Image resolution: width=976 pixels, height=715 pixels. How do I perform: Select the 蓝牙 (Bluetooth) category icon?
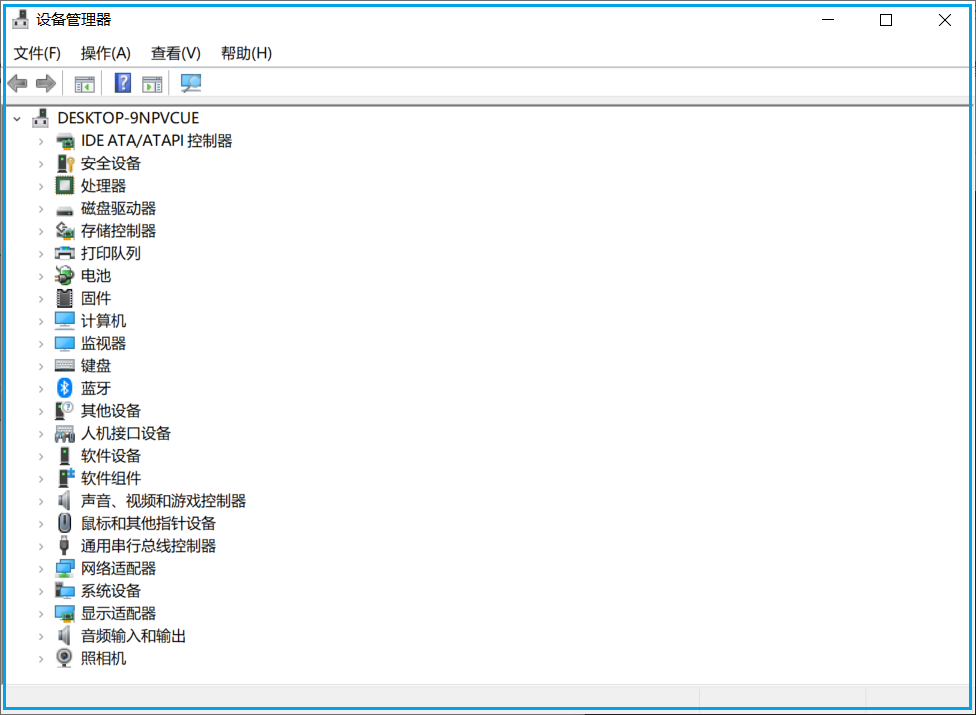click(63, 388)
